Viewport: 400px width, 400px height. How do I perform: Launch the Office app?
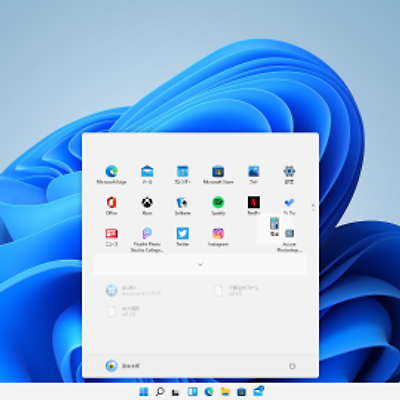(111, 205)
